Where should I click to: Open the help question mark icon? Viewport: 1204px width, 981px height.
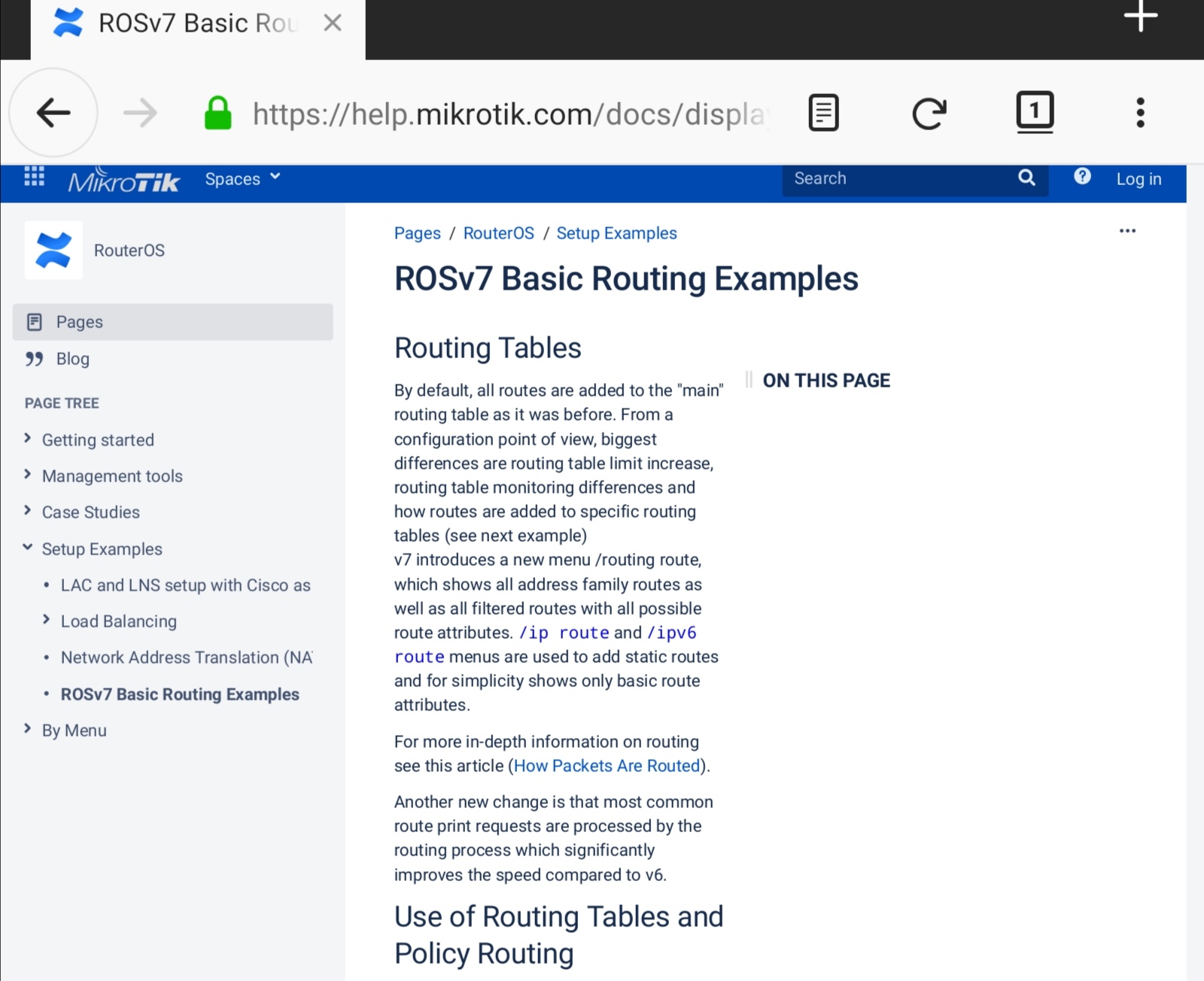(x=1082, y=177)
